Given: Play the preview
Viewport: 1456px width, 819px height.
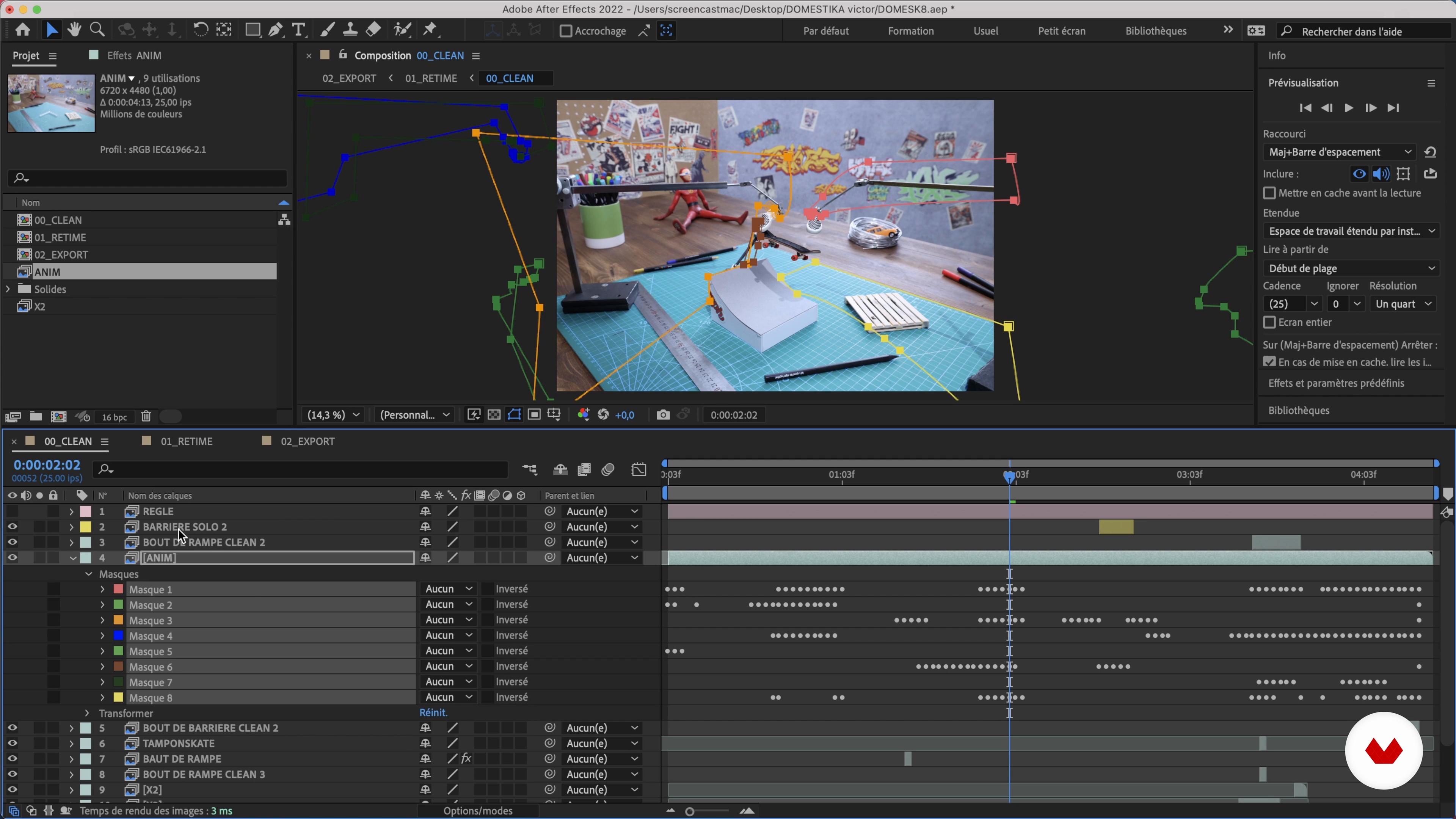Looking at the screenshot, I should pyautogui.click(x=1349, y=108).
